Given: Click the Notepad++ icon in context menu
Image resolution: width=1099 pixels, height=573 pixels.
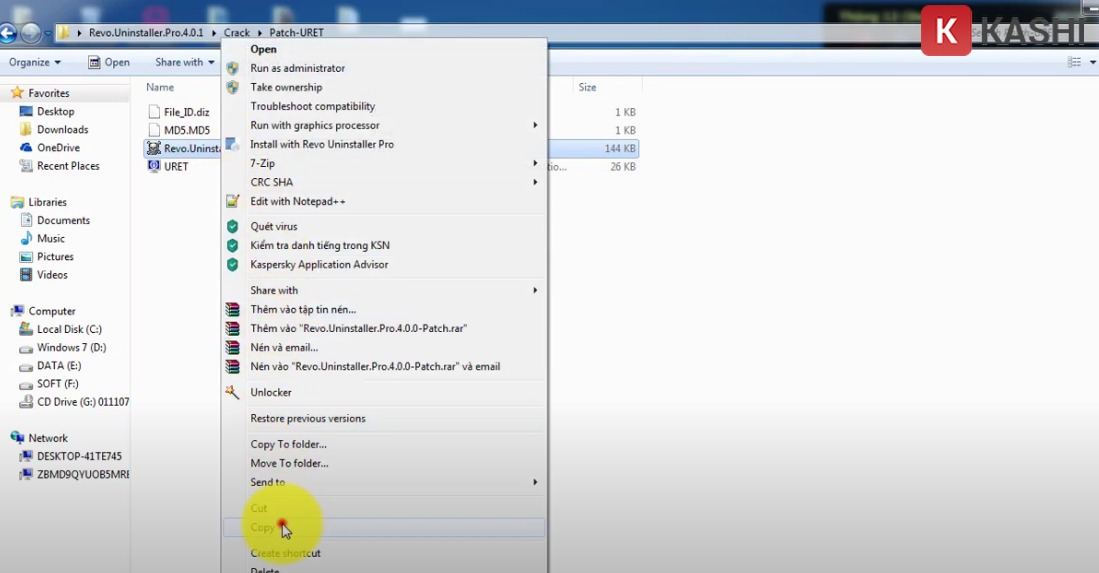Looking at the screenshot, I should coord(233,201).
